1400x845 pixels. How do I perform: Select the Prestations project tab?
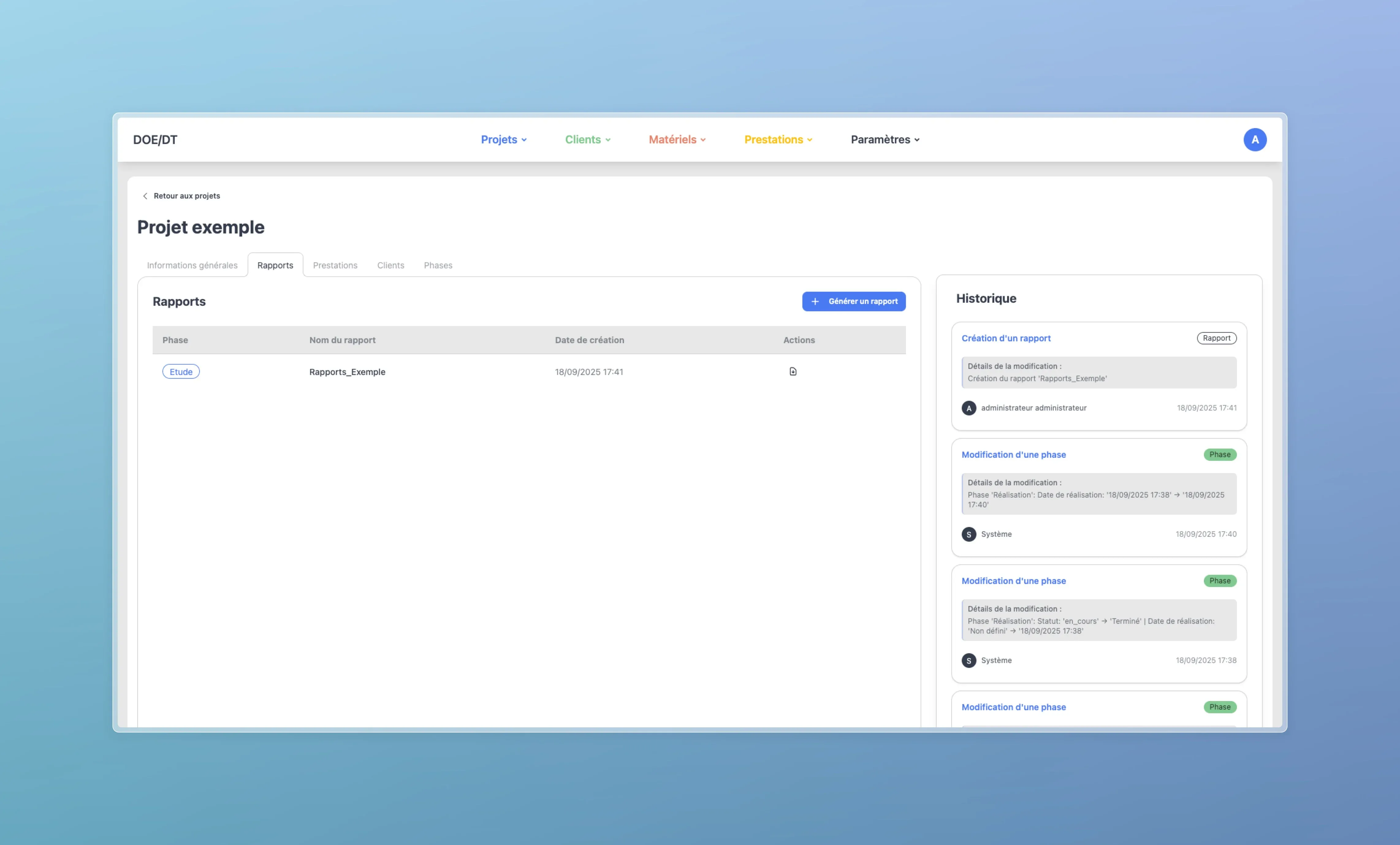click(335, 265)
